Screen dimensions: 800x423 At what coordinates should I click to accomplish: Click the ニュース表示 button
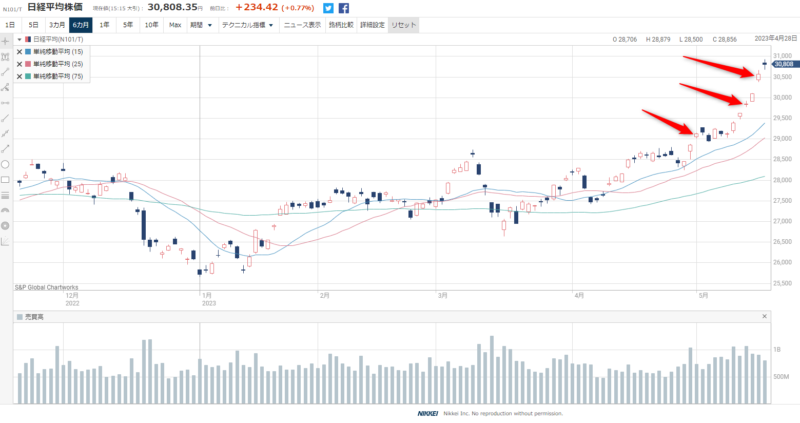(302, 25)
